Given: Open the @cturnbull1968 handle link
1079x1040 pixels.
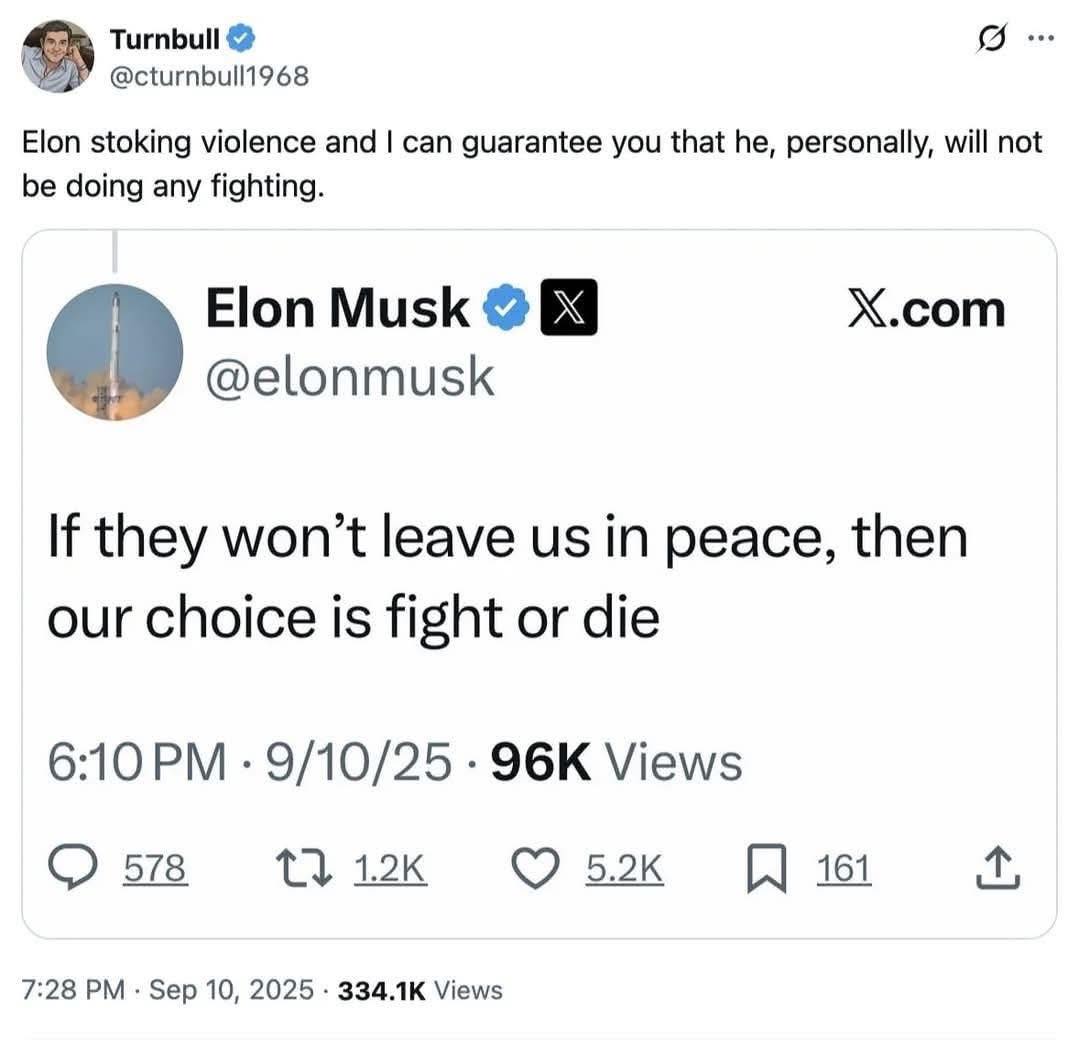Looking at the screenshot, I should 209,75.
